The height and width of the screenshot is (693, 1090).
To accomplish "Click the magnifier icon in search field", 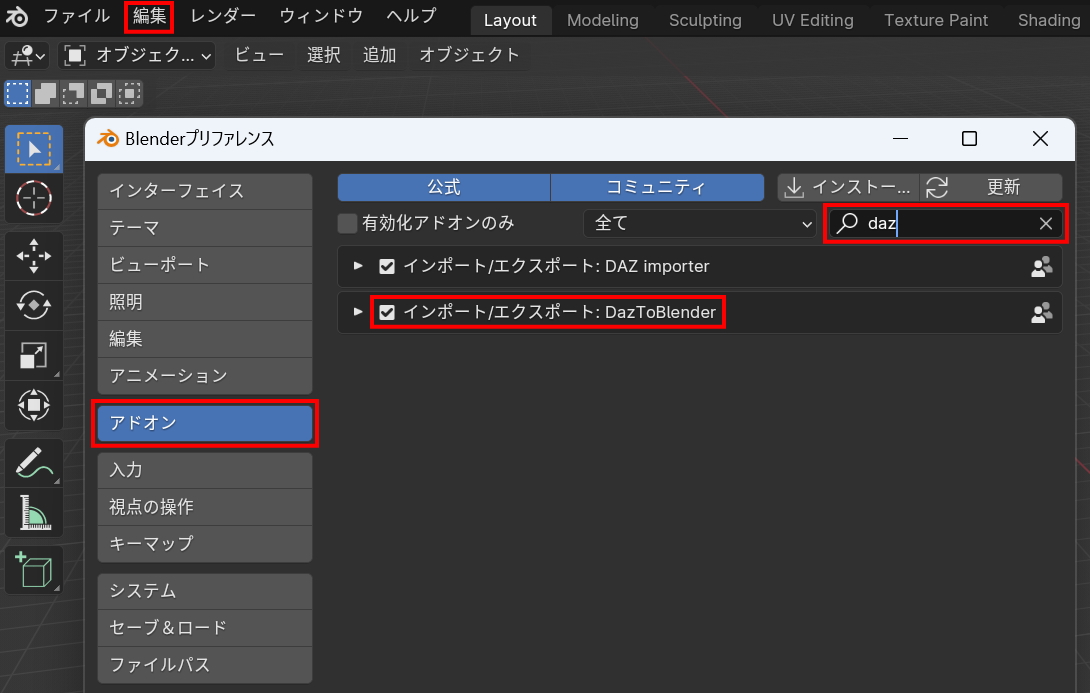I will tap(847, 223).
